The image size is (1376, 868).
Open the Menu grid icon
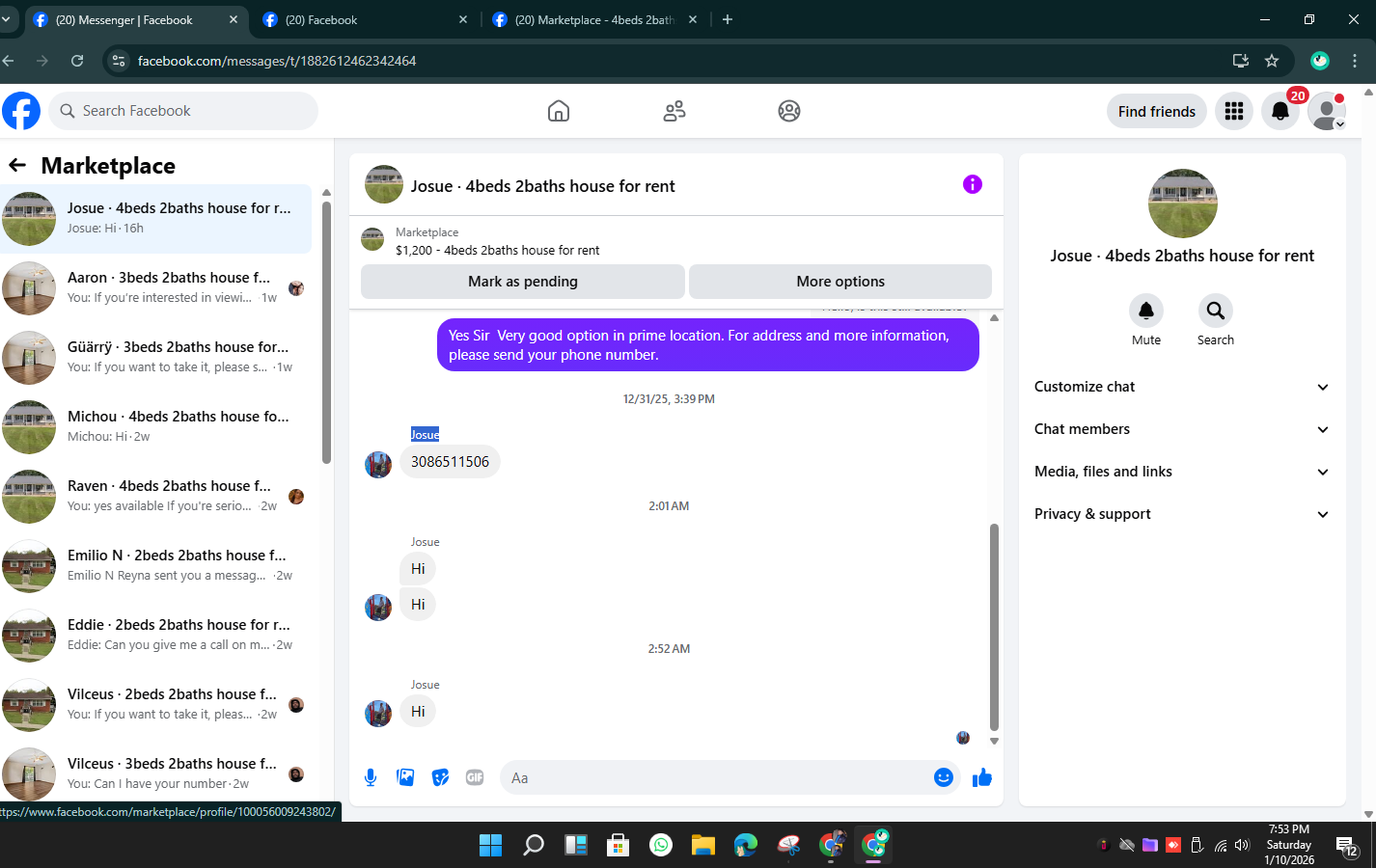[1234, 111]
